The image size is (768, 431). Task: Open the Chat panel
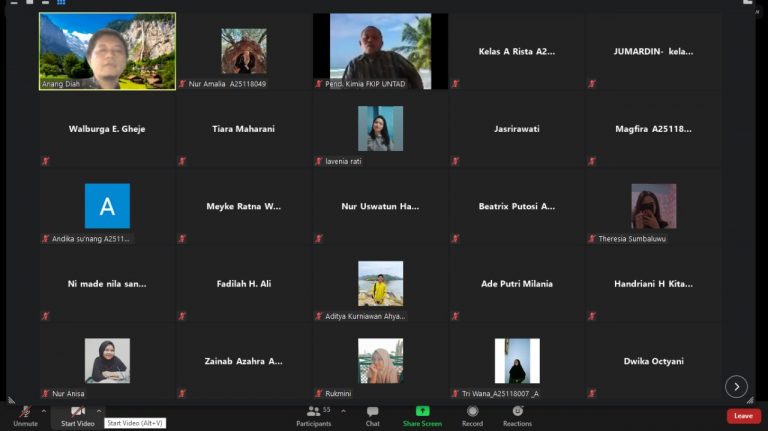[x=372, y=415]
